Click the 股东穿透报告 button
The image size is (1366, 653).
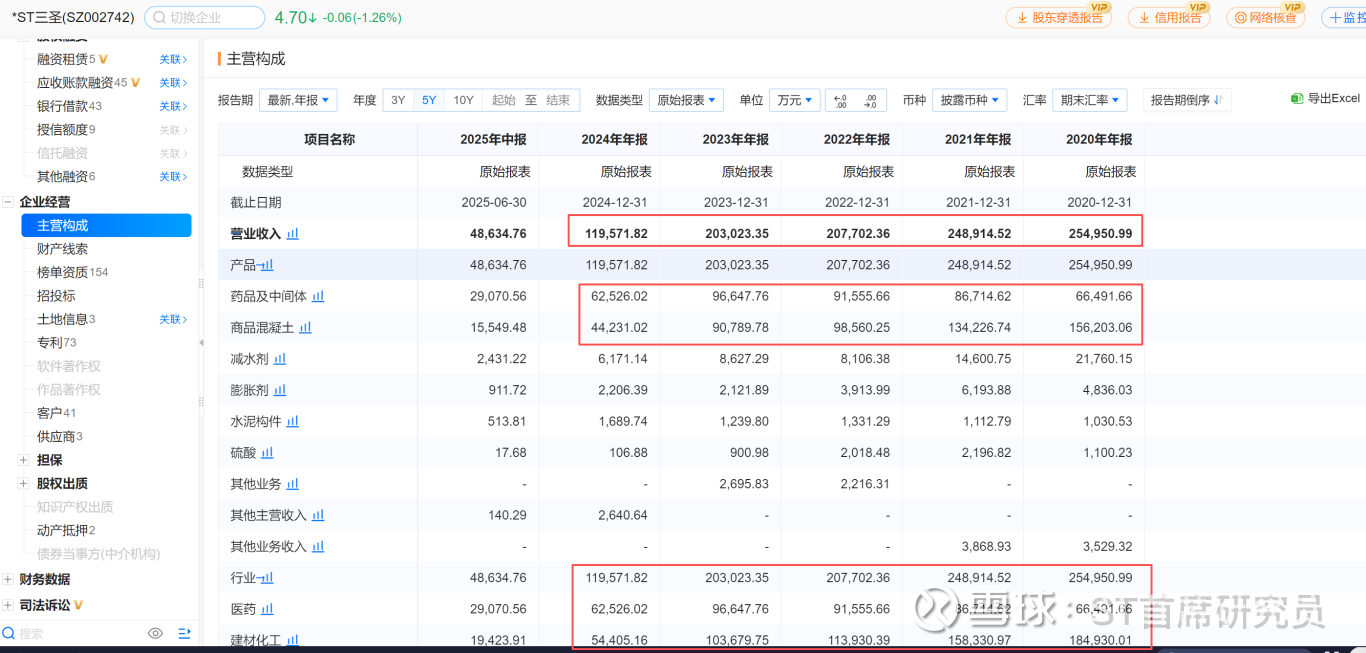tap(1059, 18)
